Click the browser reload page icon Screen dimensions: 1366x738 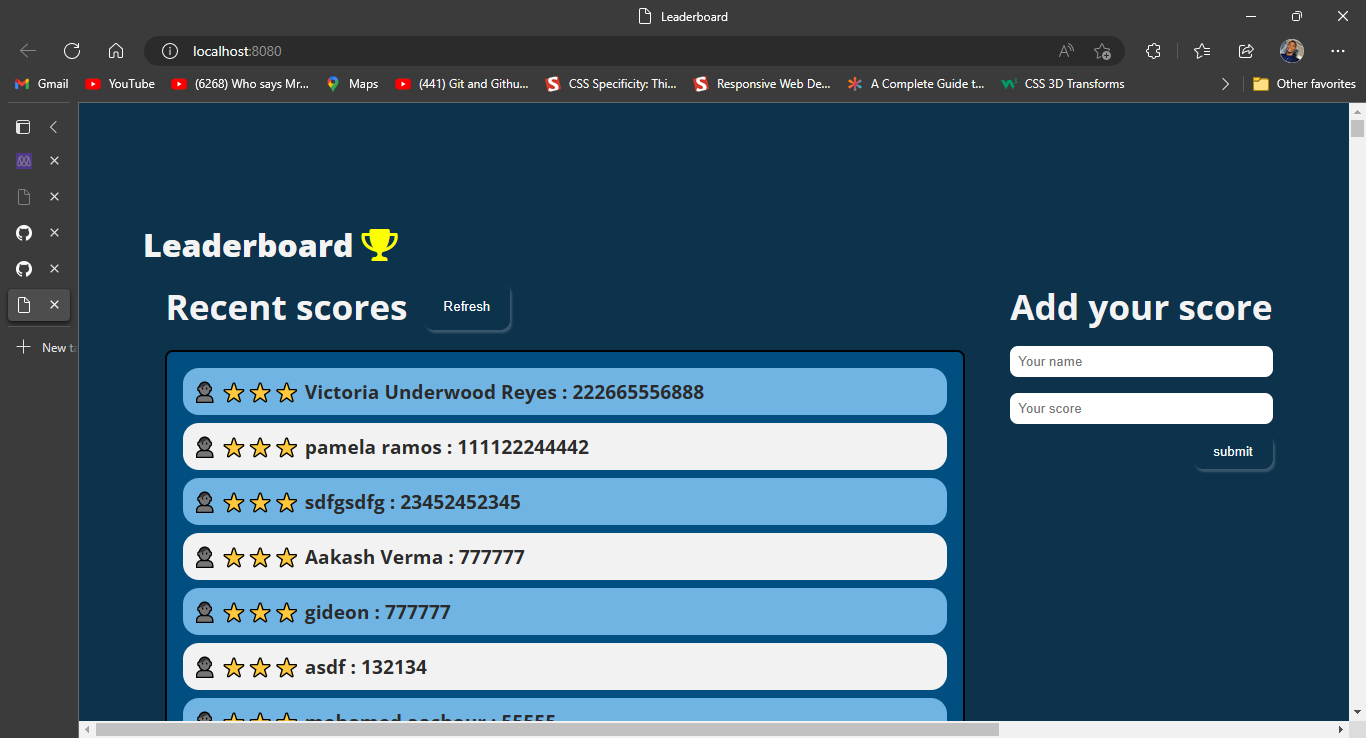(72, 51)
